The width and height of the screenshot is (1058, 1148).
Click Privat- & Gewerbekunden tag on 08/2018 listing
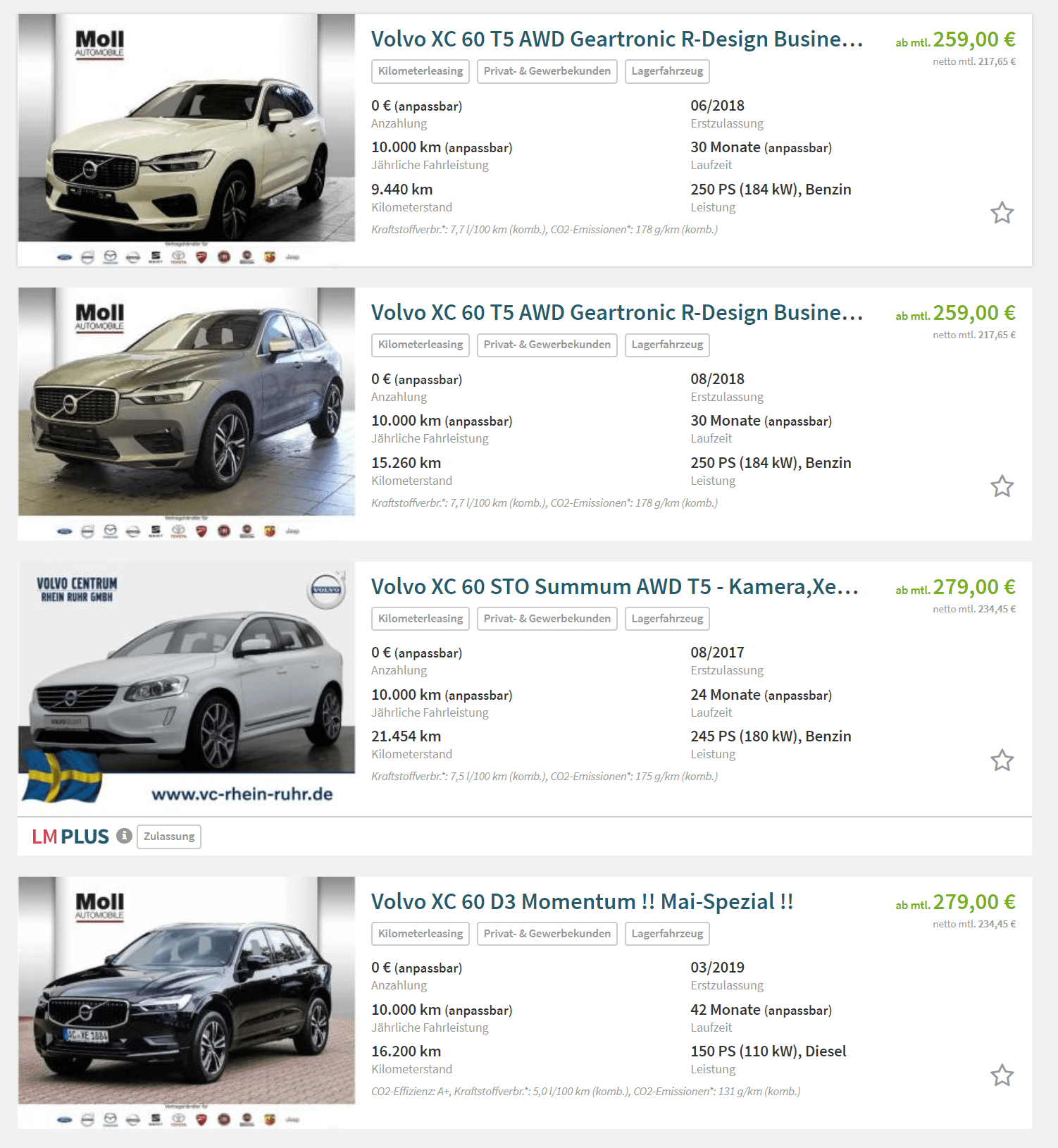pyautogui.click(x=547, y=345)
